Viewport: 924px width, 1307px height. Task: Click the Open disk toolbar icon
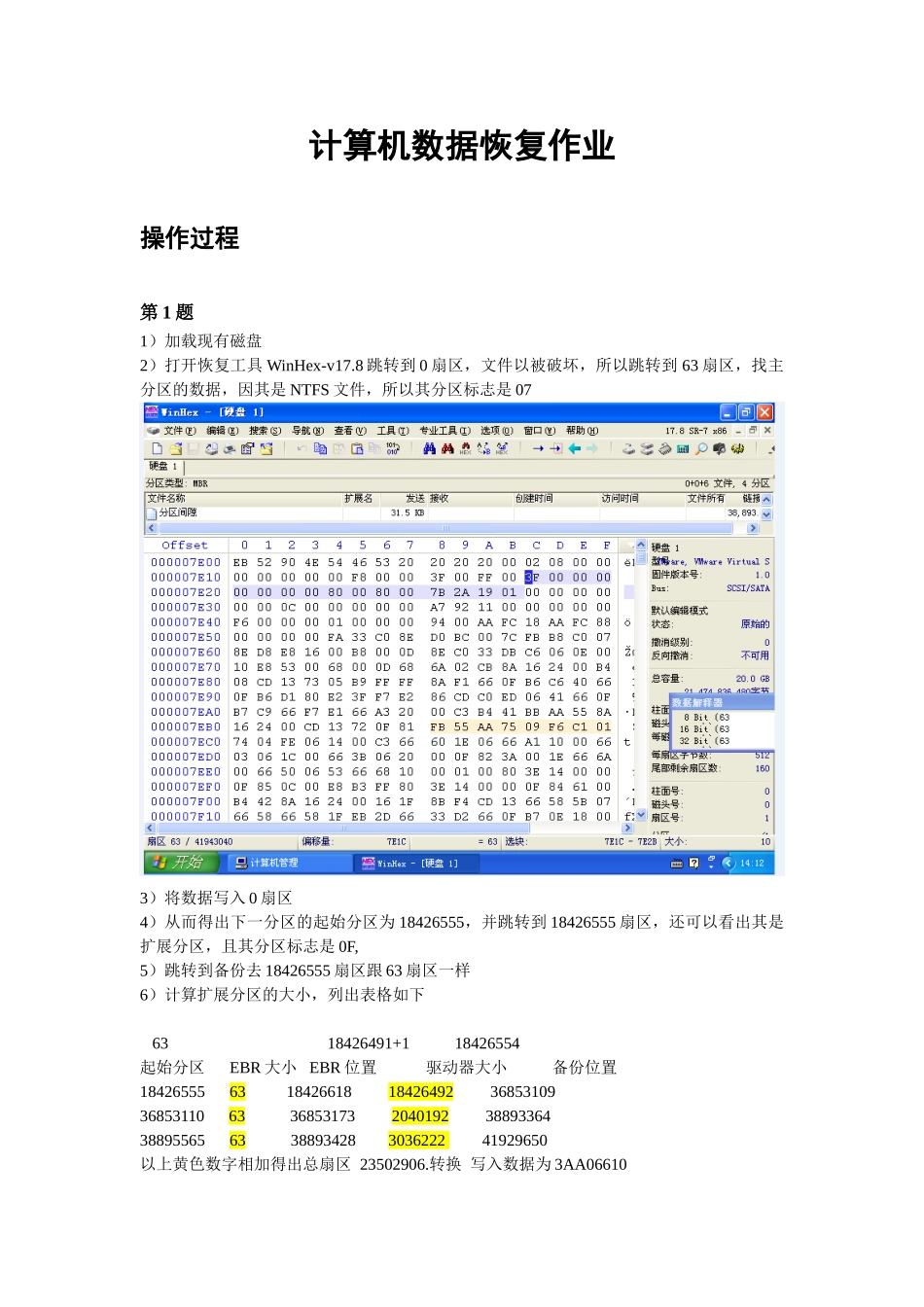628,448
